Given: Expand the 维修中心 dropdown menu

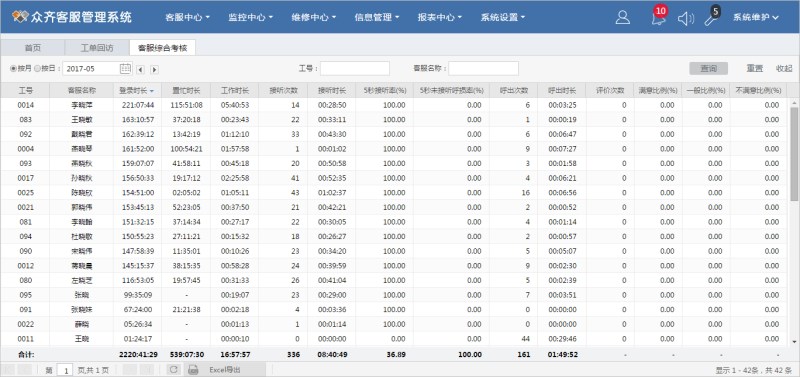Looking at the screenshot, I should (x=314, y=17).
